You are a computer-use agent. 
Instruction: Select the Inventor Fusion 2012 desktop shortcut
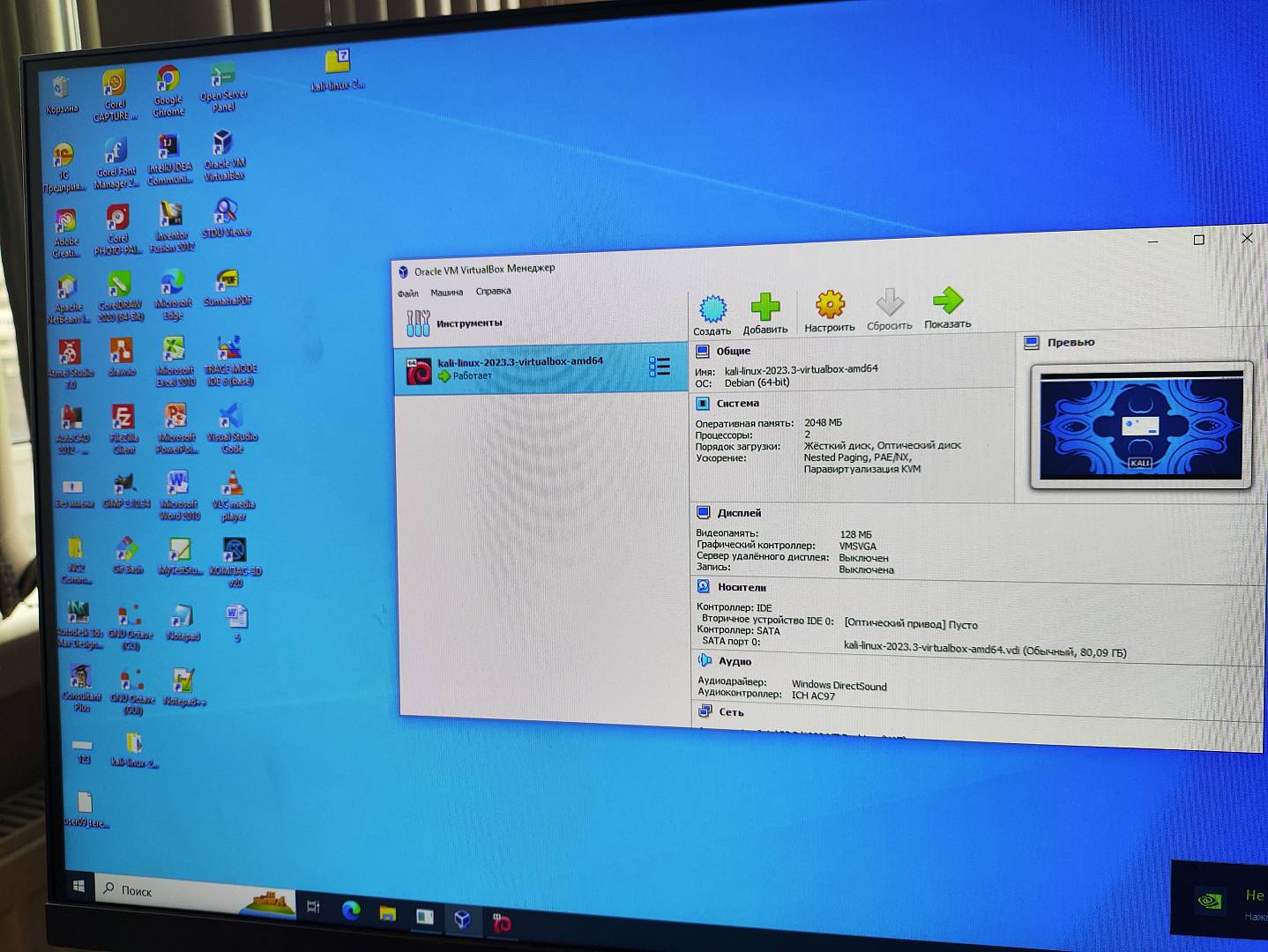tap(171, 227)
